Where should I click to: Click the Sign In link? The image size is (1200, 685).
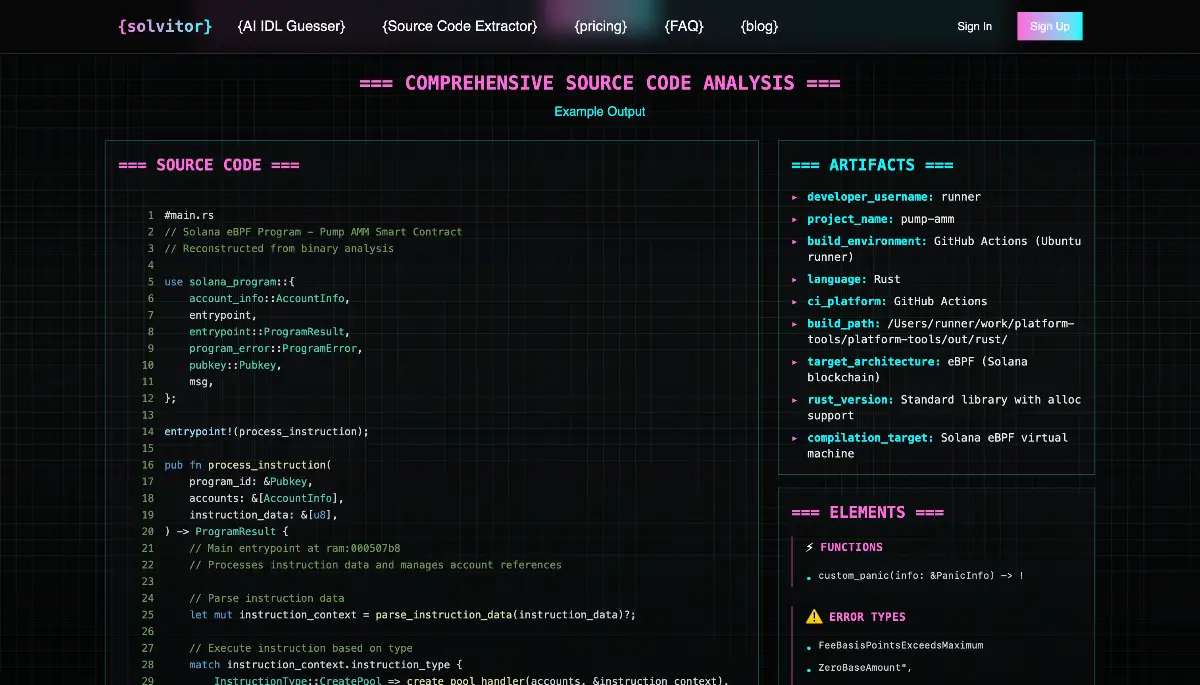(x=974, y=26)
